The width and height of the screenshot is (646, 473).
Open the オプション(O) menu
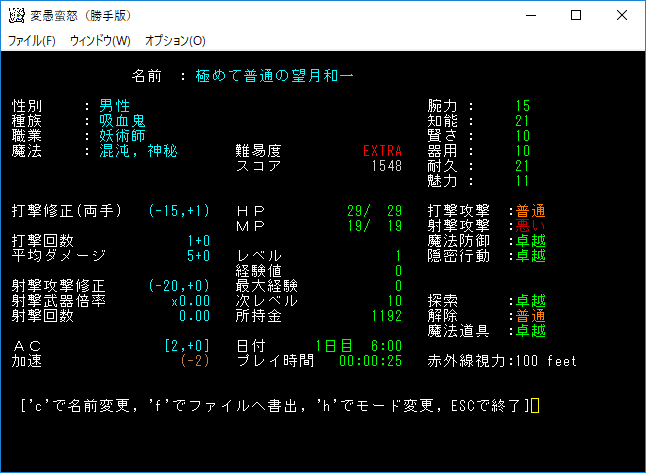pos(175,41)
